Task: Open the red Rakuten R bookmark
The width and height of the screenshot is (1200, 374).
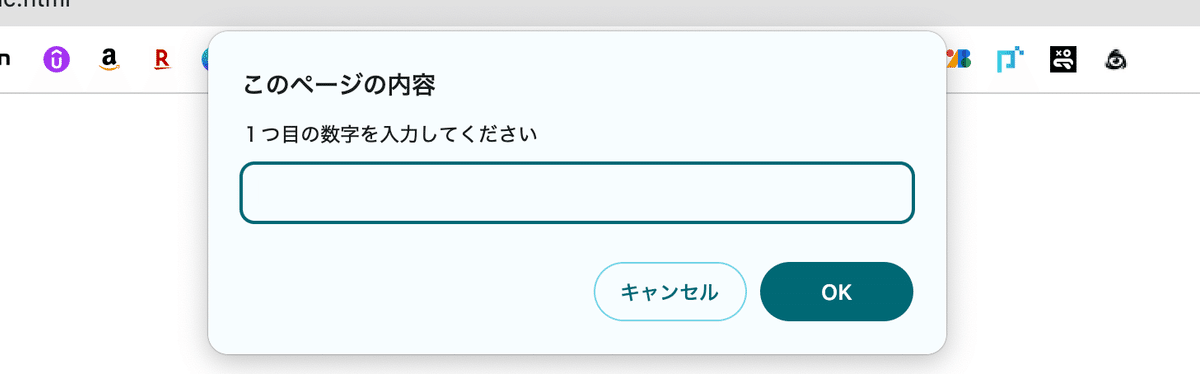Action: (x=162, y=60)
